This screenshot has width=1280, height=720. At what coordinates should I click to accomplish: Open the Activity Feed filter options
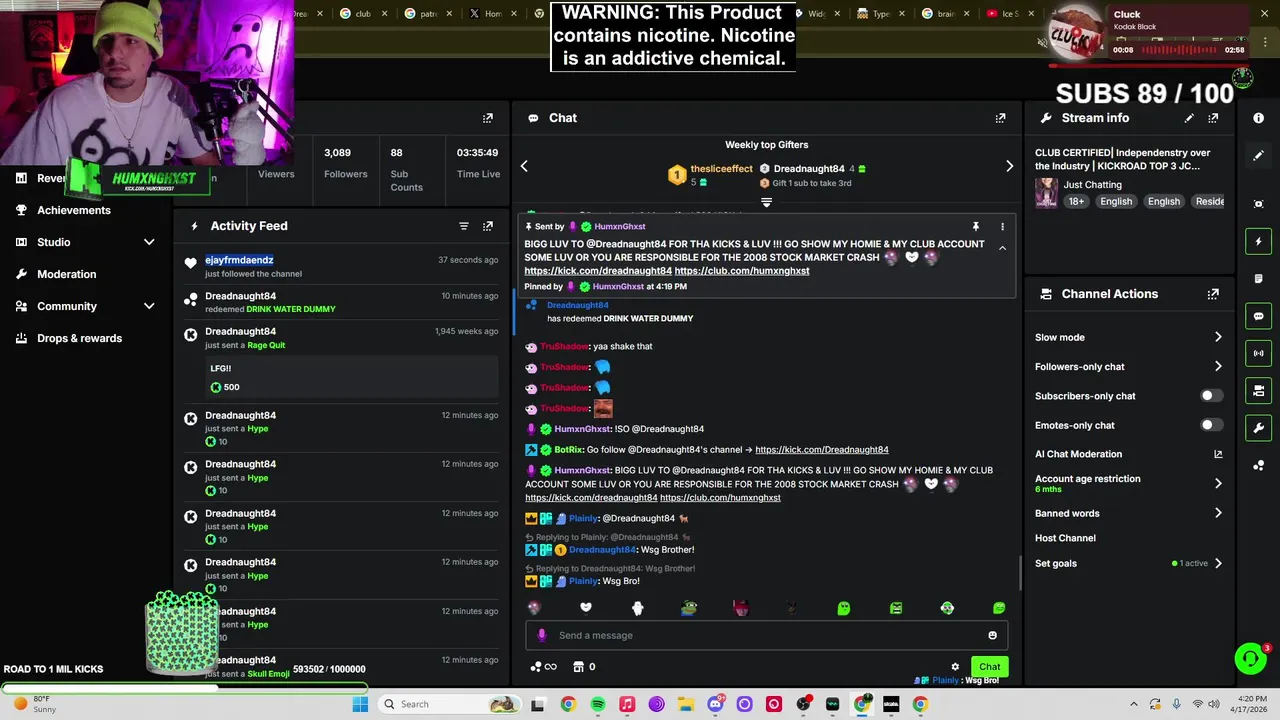tap(464, 226)
